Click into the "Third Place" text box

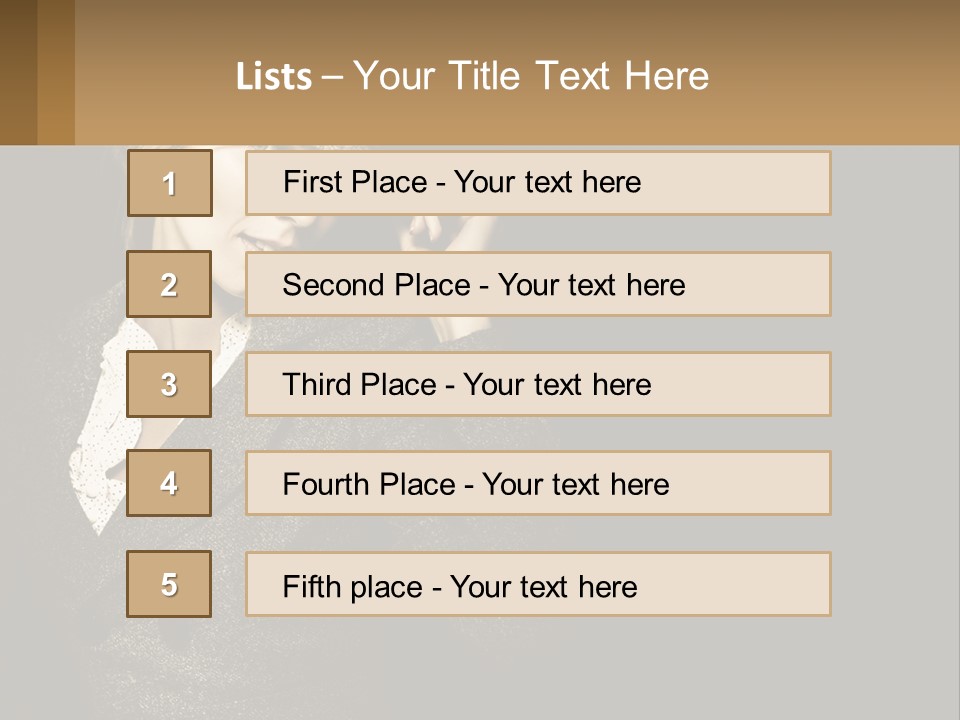[538, 385]
